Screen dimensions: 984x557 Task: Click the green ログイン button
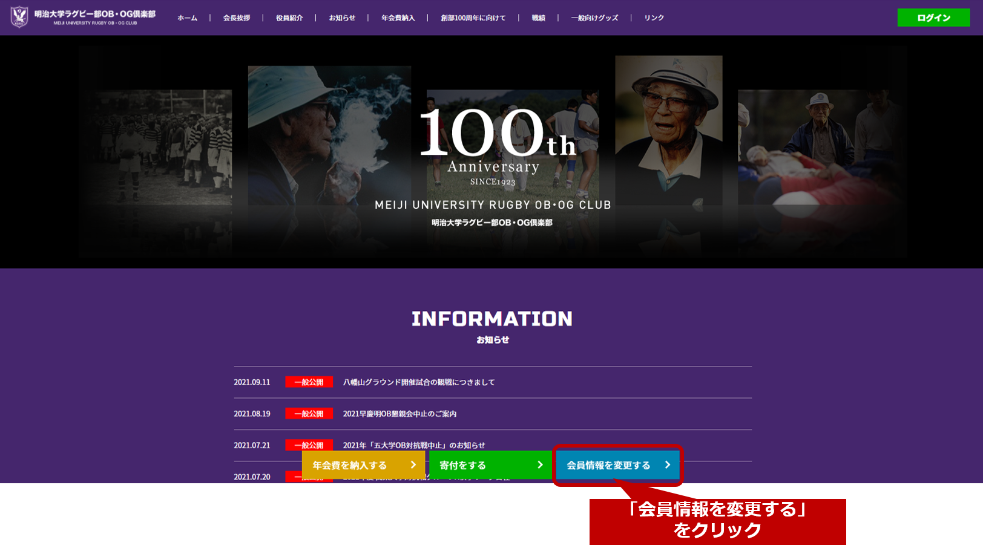(933, 18)
